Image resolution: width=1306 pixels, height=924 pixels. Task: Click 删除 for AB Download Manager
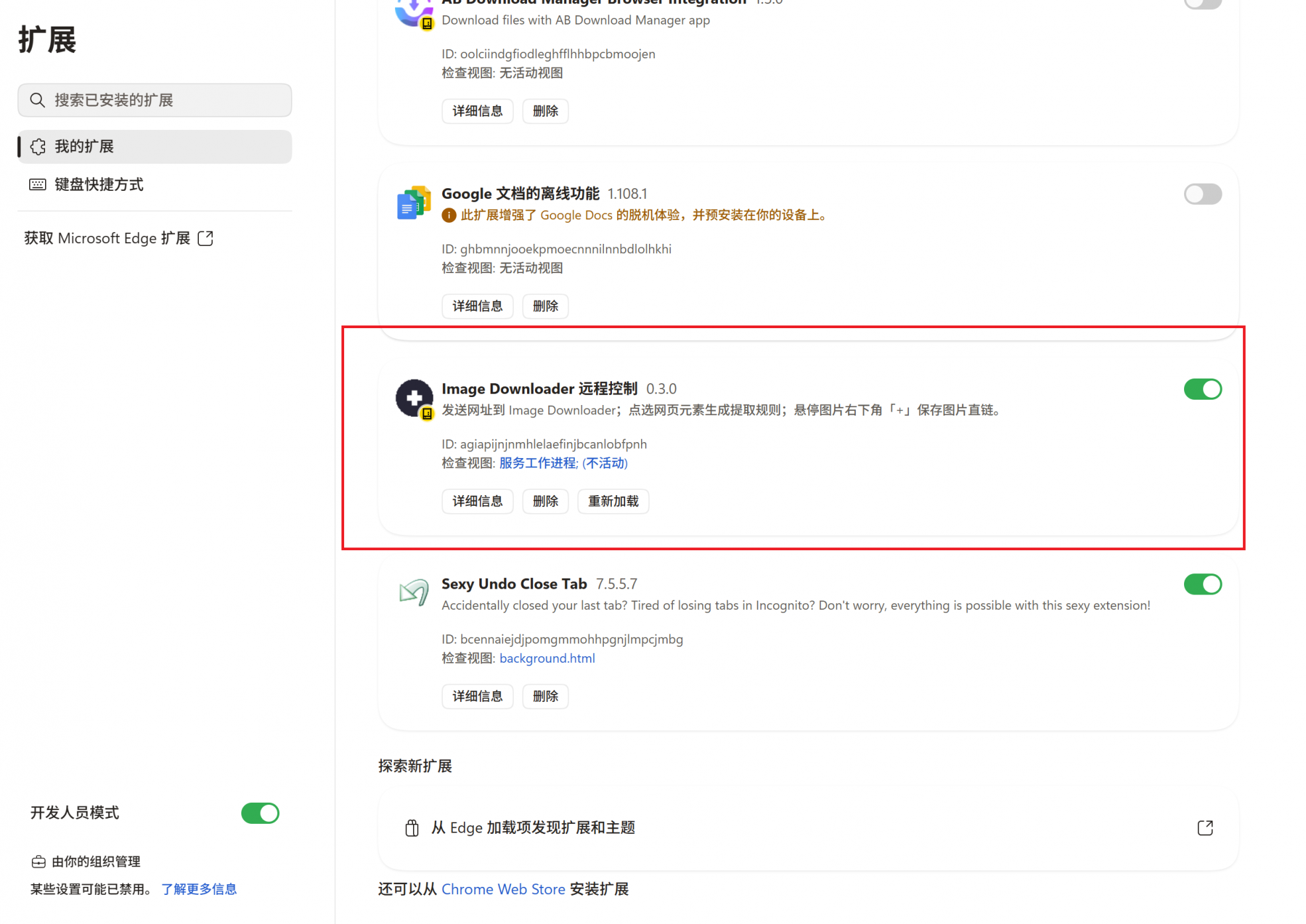(545, 111)
